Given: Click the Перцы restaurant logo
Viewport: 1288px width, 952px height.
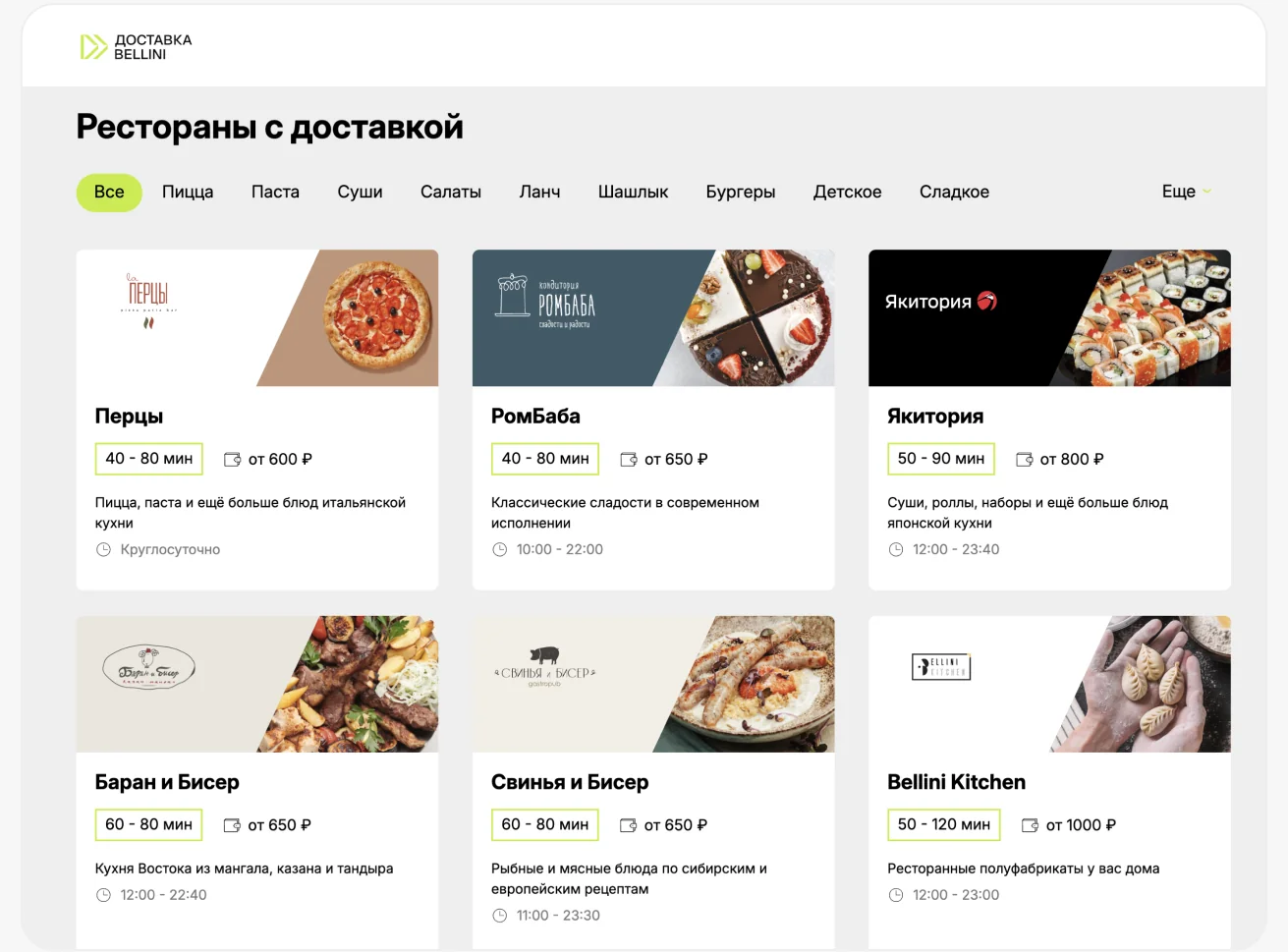Looking at the screenshot, I should point(148,300).
